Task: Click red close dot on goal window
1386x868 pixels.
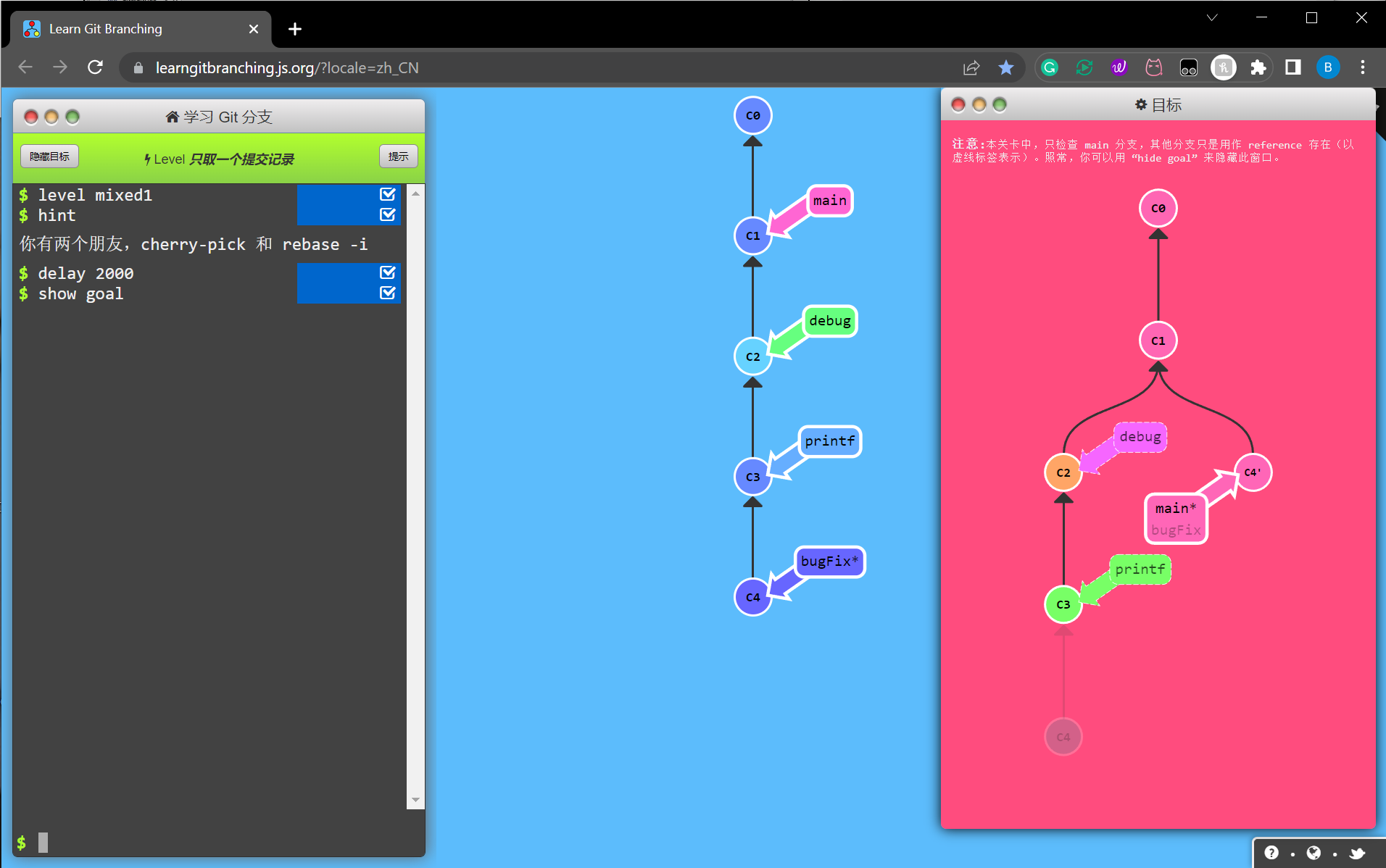Action: (958, 105)
